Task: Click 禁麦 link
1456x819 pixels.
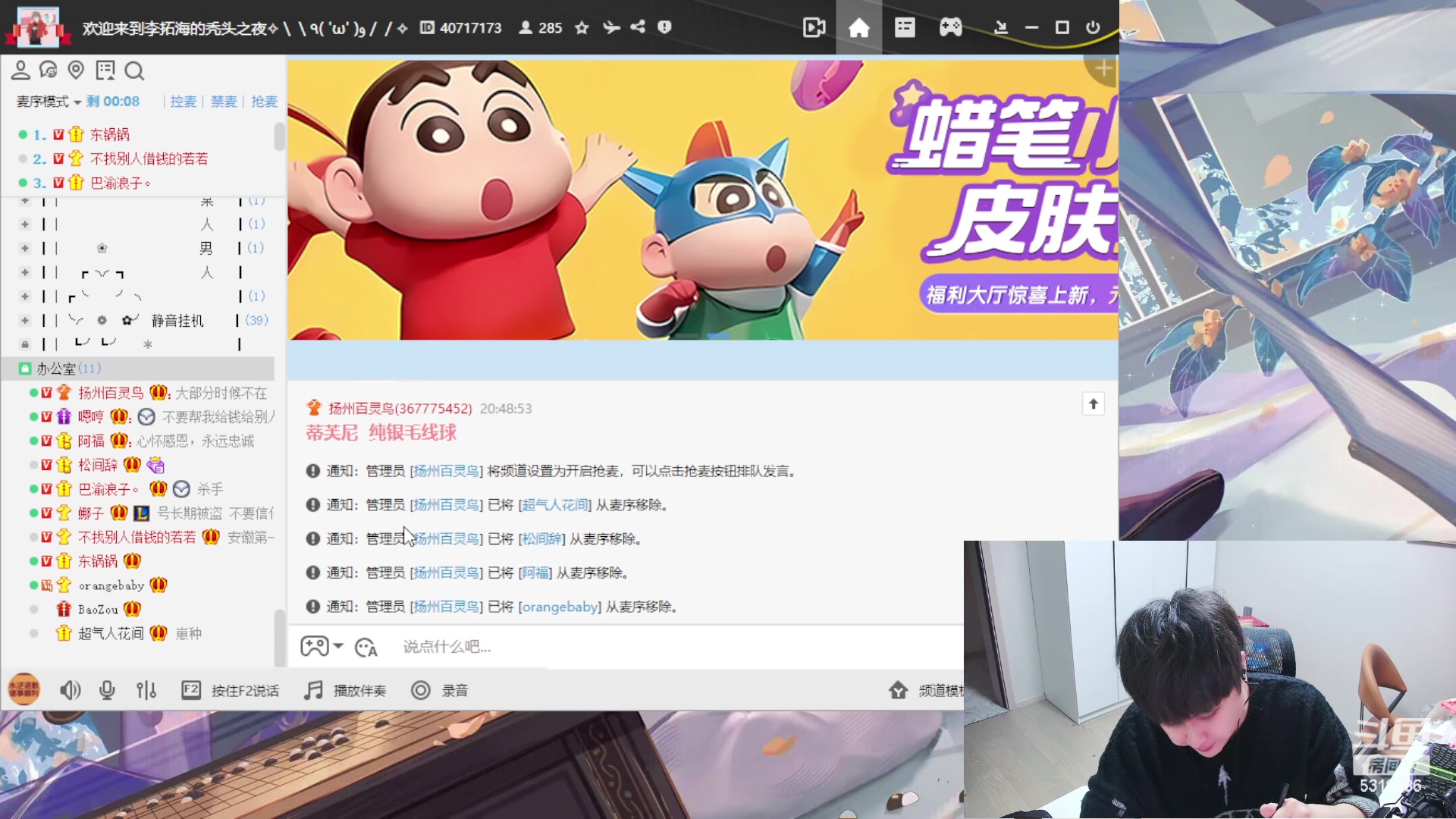Action: 224,102
